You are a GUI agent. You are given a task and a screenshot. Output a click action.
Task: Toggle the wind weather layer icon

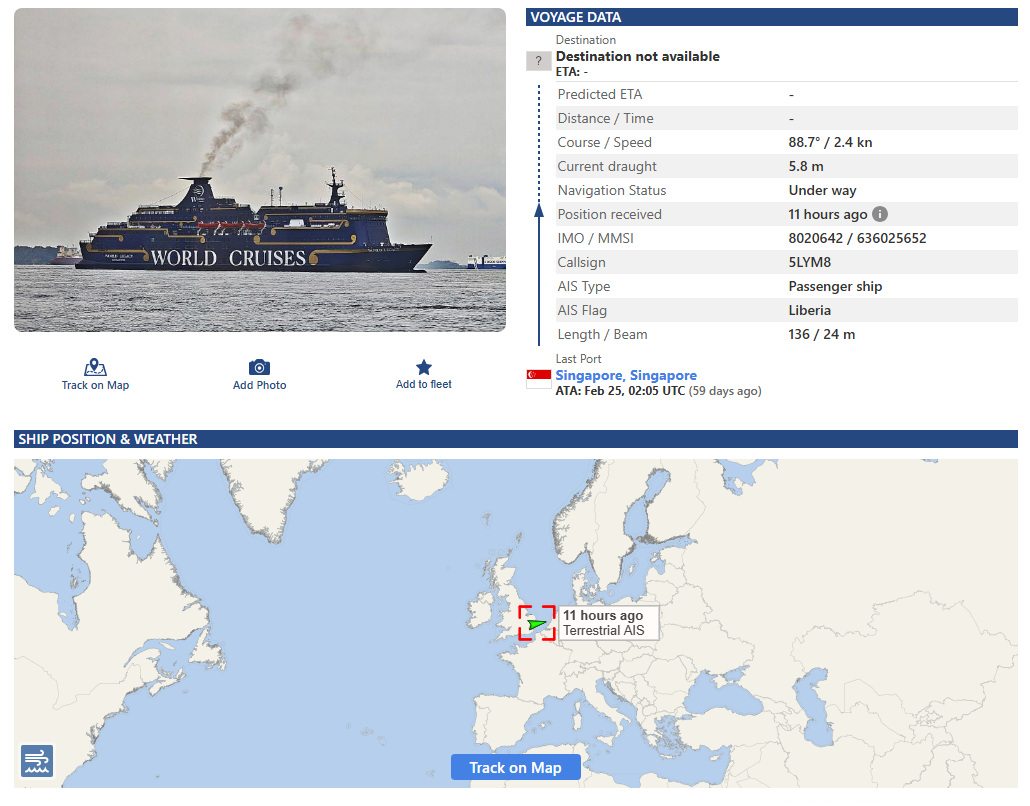point(37,761)
